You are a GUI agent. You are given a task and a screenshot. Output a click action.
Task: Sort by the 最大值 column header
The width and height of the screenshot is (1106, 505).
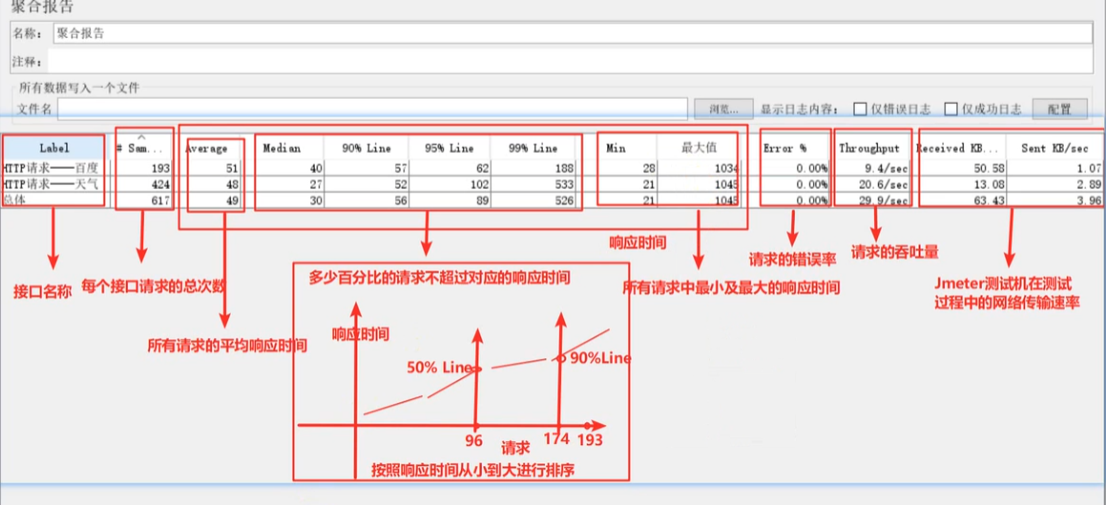(x=698, y=149)
